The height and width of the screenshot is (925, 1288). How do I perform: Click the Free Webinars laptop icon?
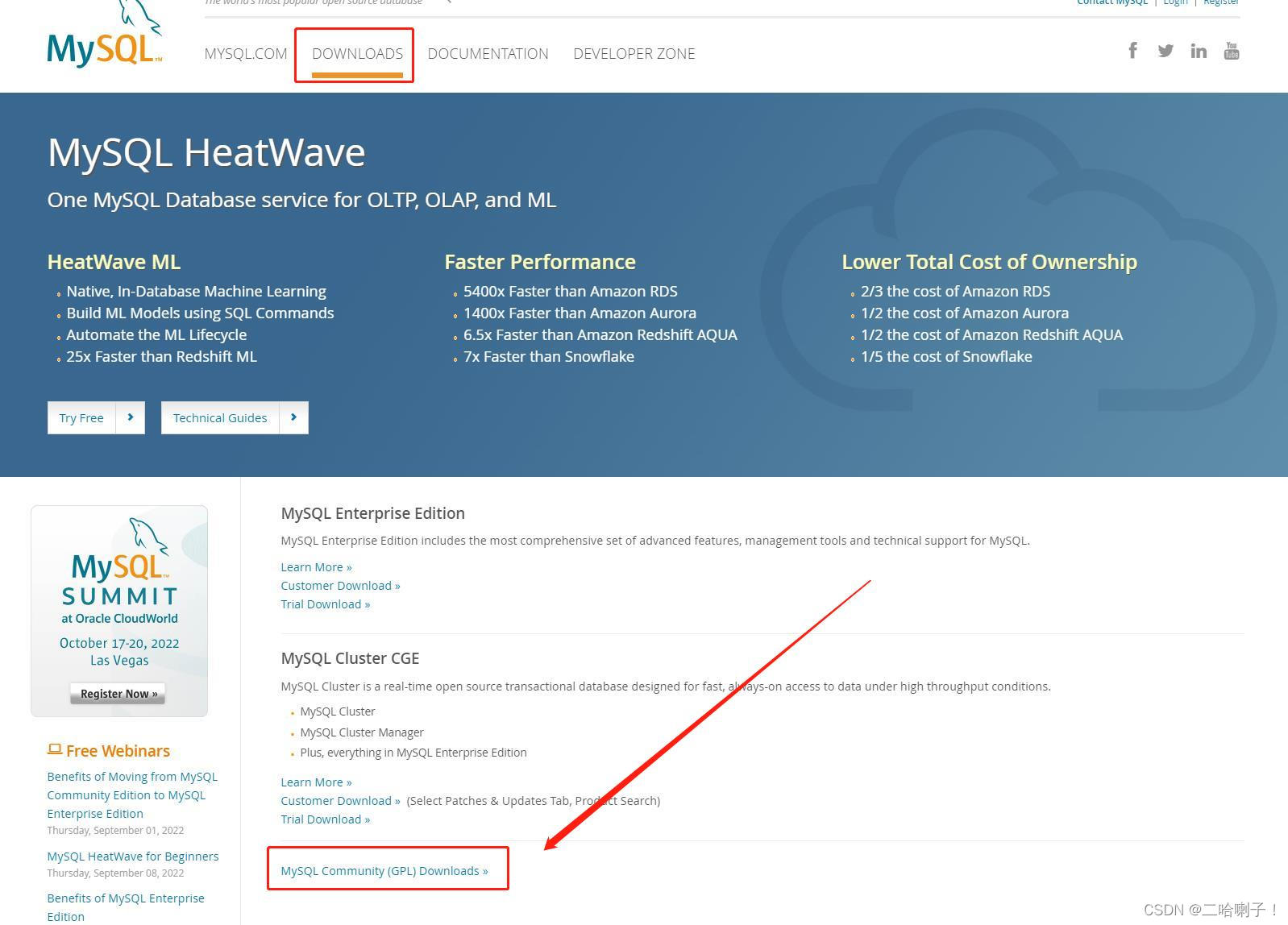tap(55, 749)
